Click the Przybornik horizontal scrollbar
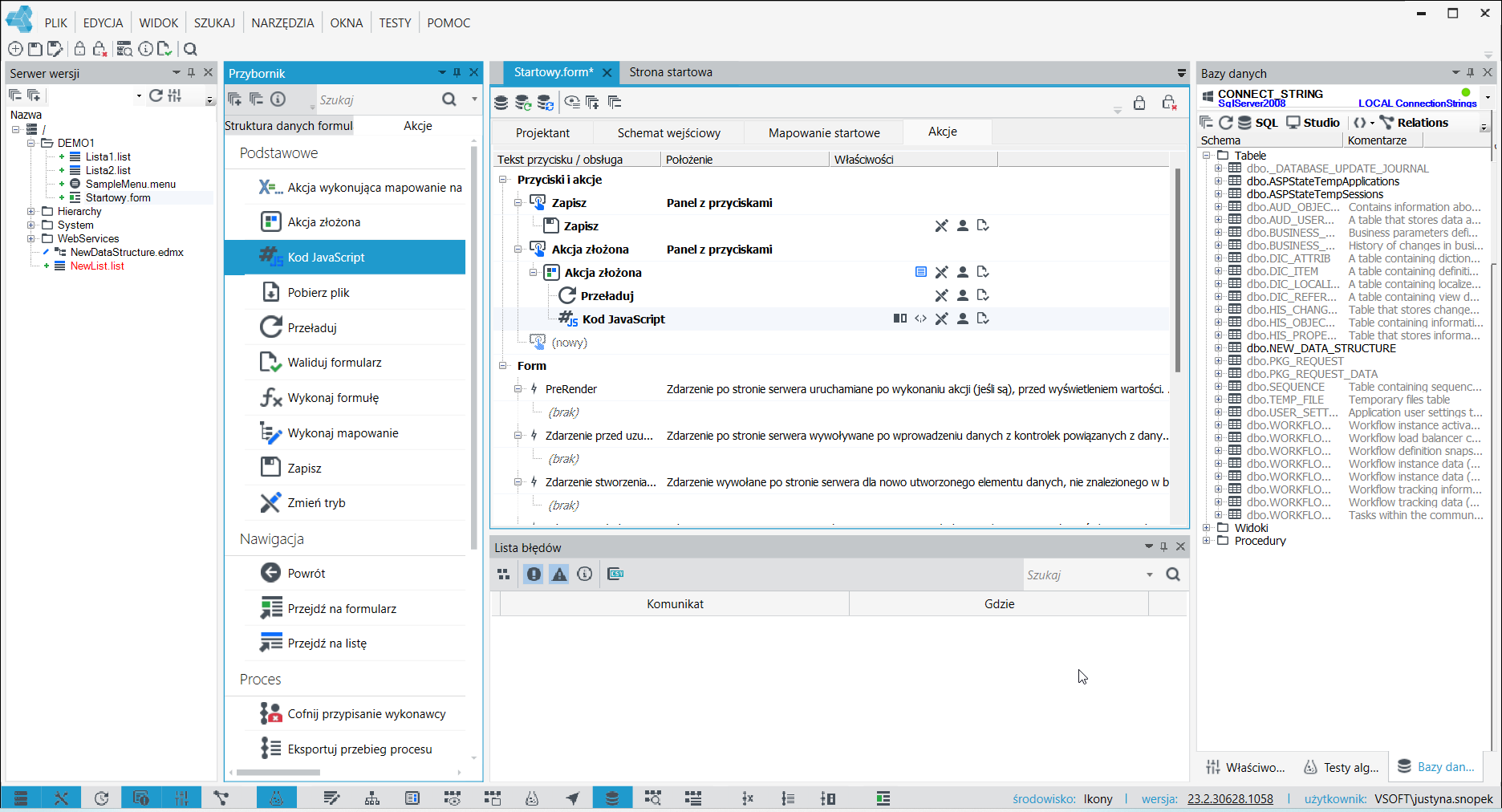This screenshot has width=1502, height=812. [x=278, y=773]
